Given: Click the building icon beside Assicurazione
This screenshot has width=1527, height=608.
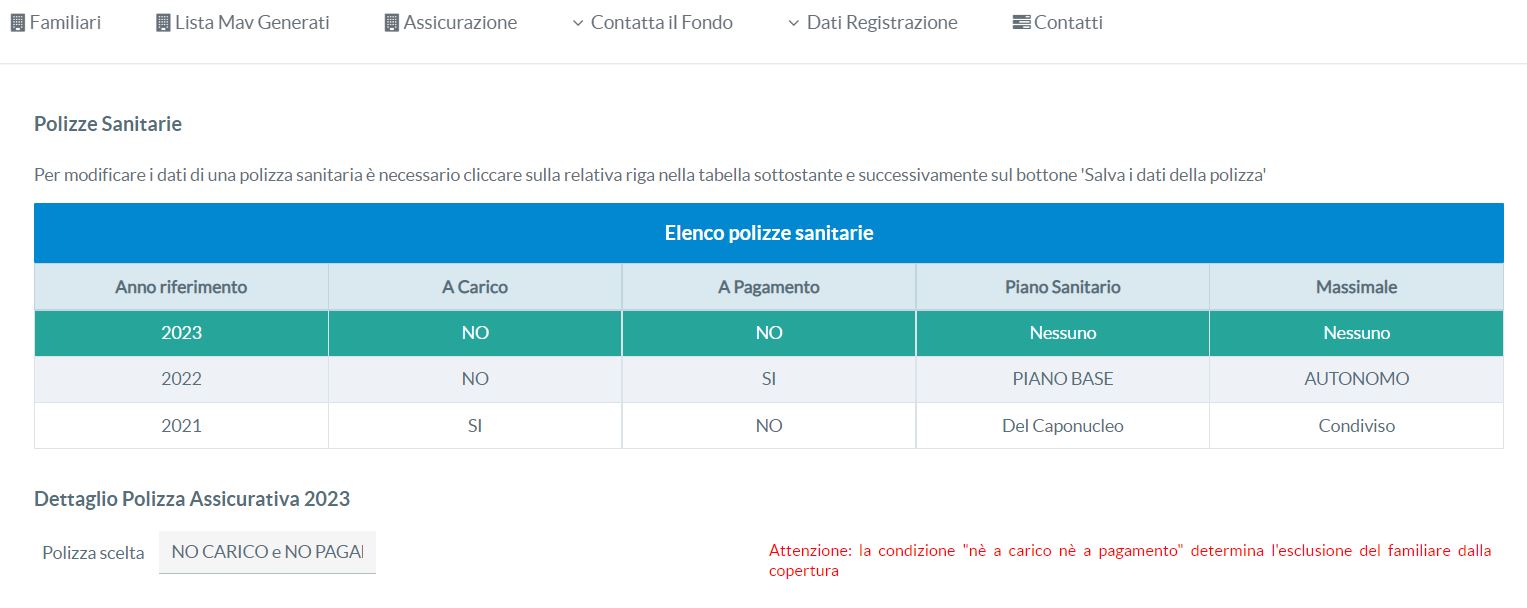Looking at the screenshot, I should tap(392, 23).
